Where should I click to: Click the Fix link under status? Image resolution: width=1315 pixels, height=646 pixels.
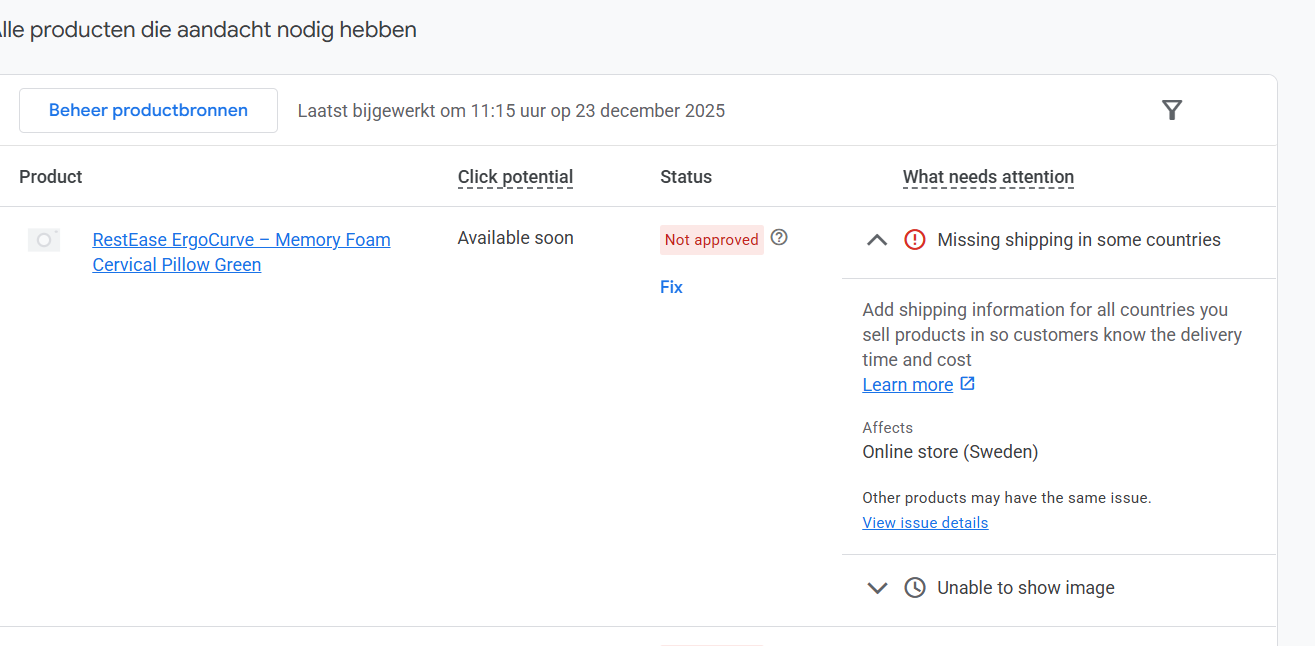click(x=671, y=287)
